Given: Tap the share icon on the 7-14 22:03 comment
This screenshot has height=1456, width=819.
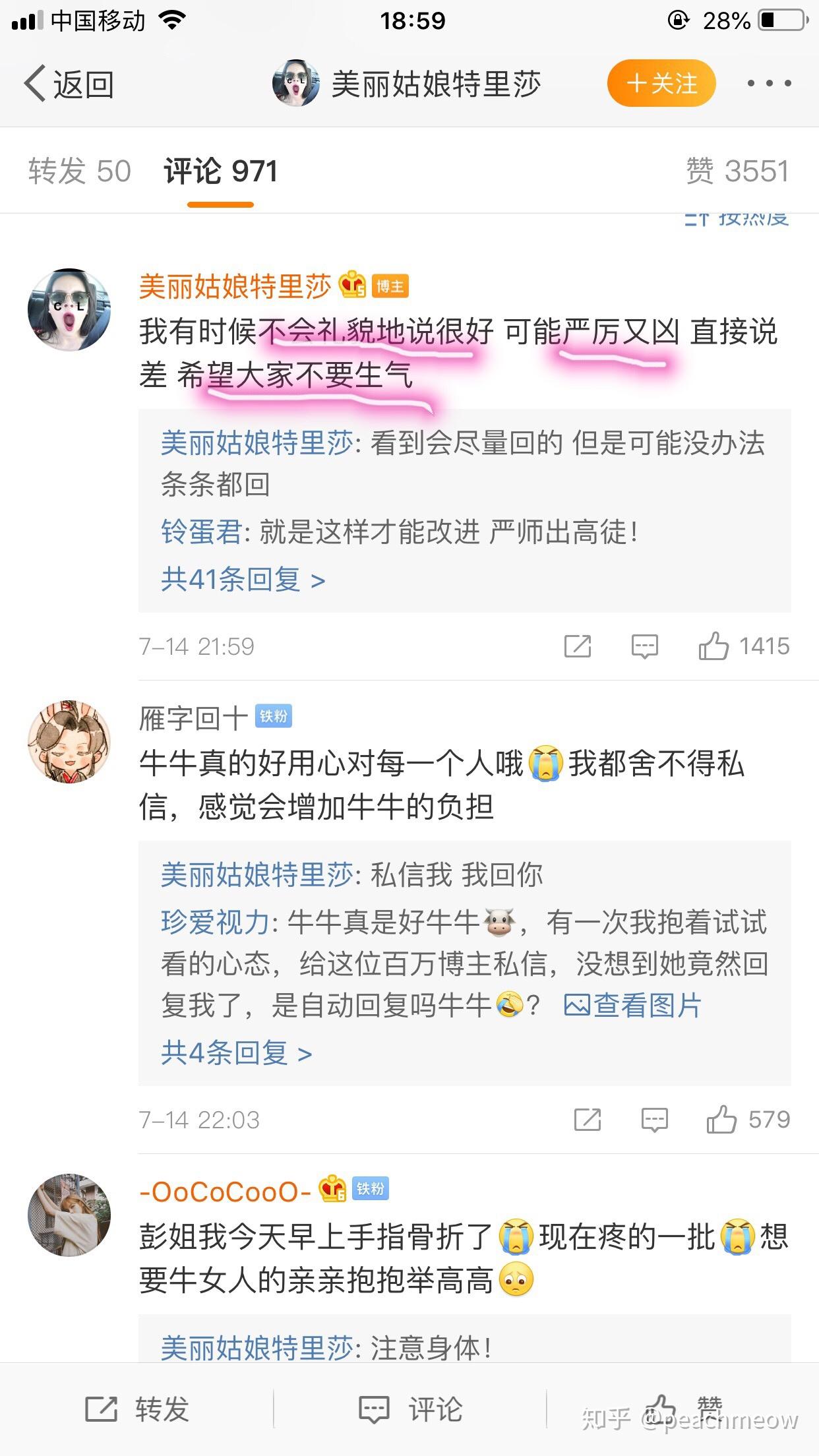Looking at the screenshot, I should [587, 1120].
